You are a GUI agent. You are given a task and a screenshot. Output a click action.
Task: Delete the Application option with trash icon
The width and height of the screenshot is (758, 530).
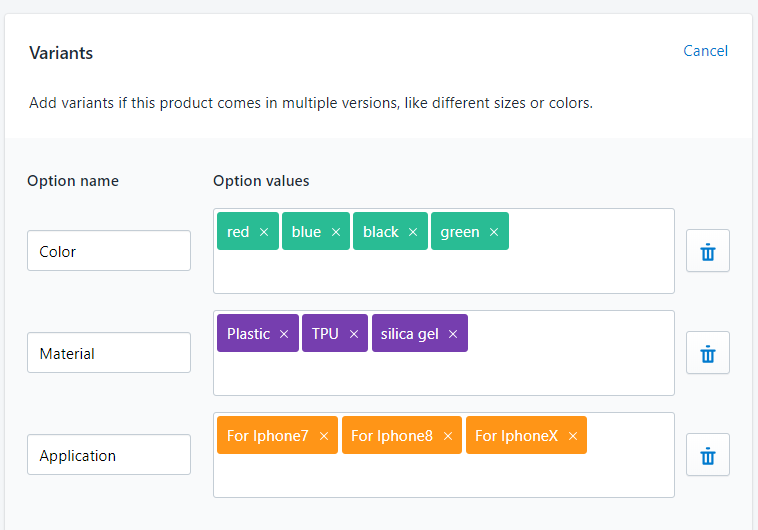tap(708, 455)
